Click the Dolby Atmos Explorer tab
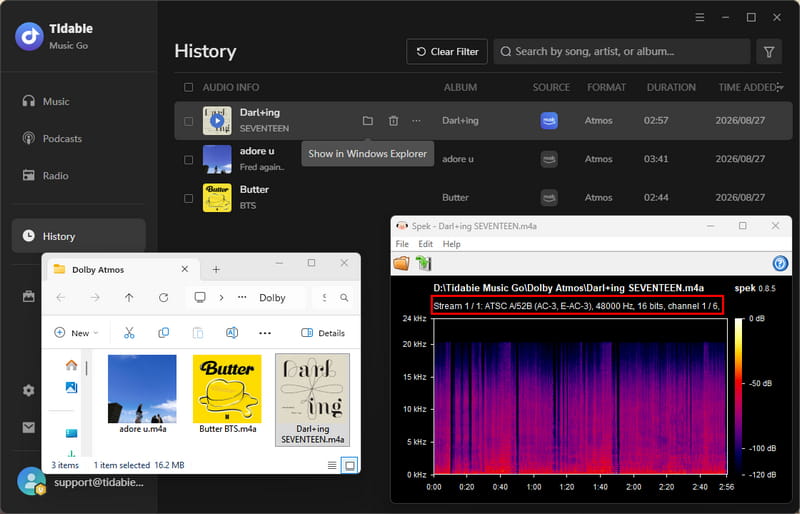 coord(121,270)
